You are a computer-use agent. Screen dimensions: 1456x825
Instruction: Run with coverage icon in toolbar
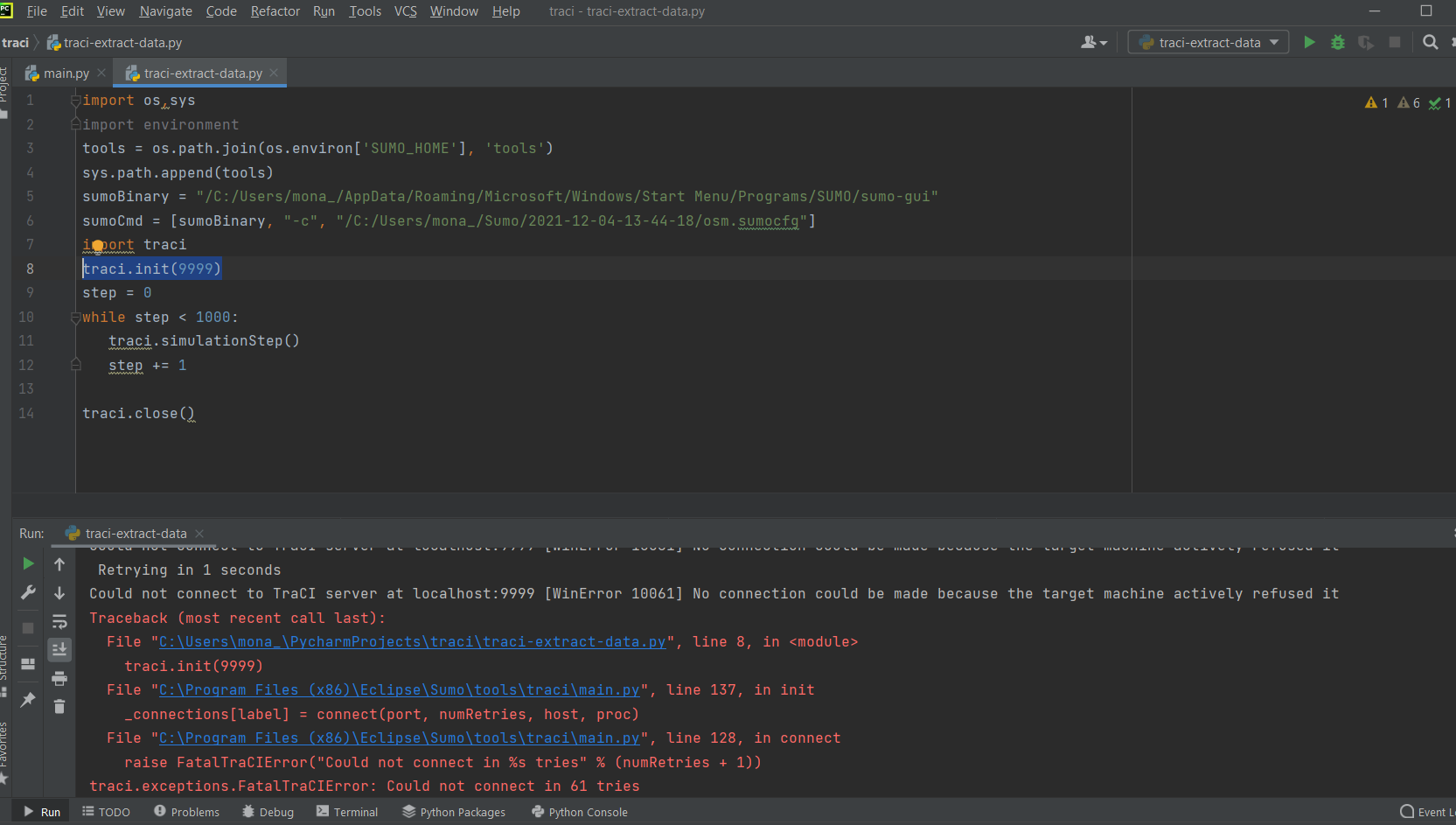pyautogui.click(x=1365, y=42)
